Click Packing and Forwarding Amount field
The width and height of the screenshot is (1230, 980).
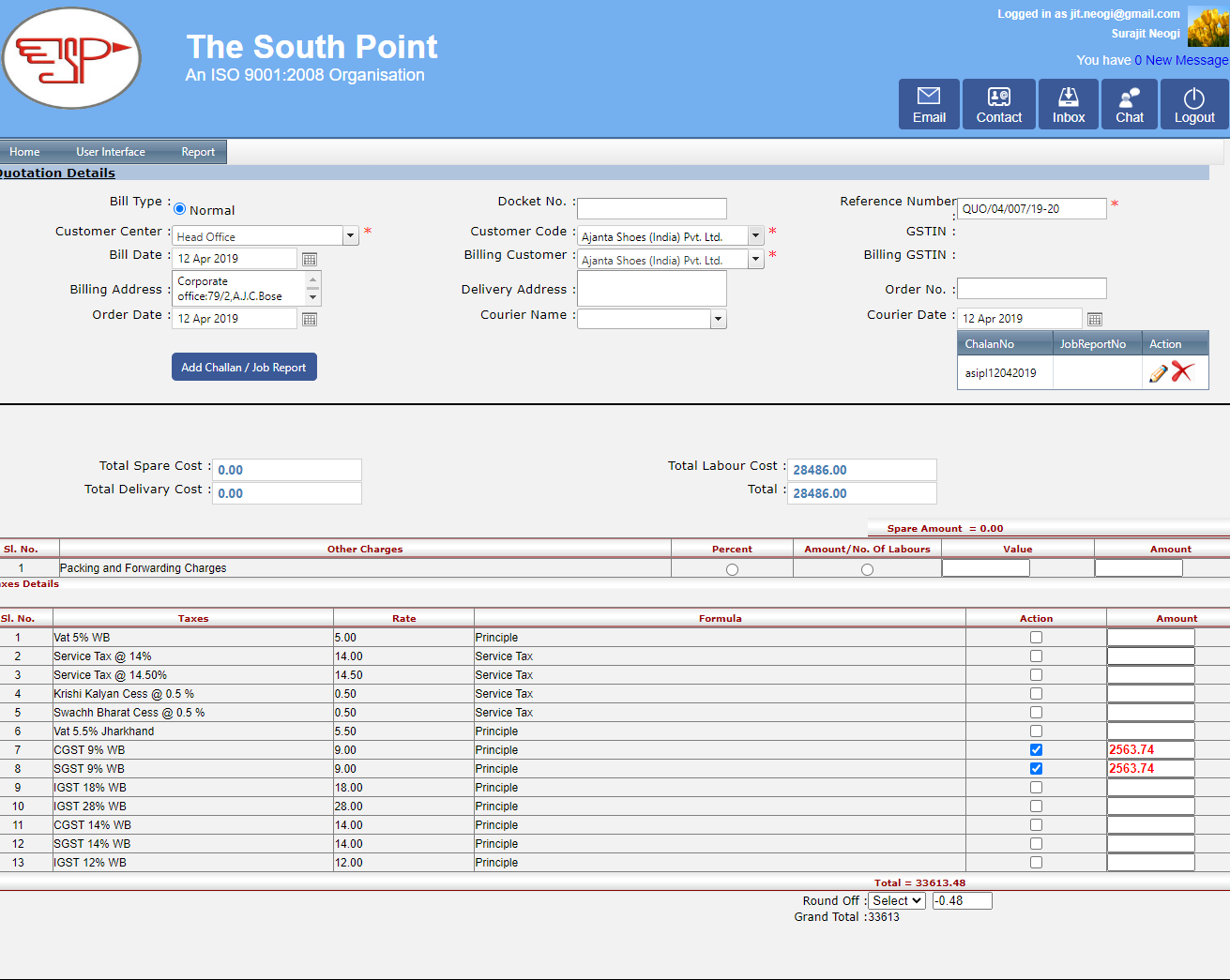click(x=1139, y=568)
